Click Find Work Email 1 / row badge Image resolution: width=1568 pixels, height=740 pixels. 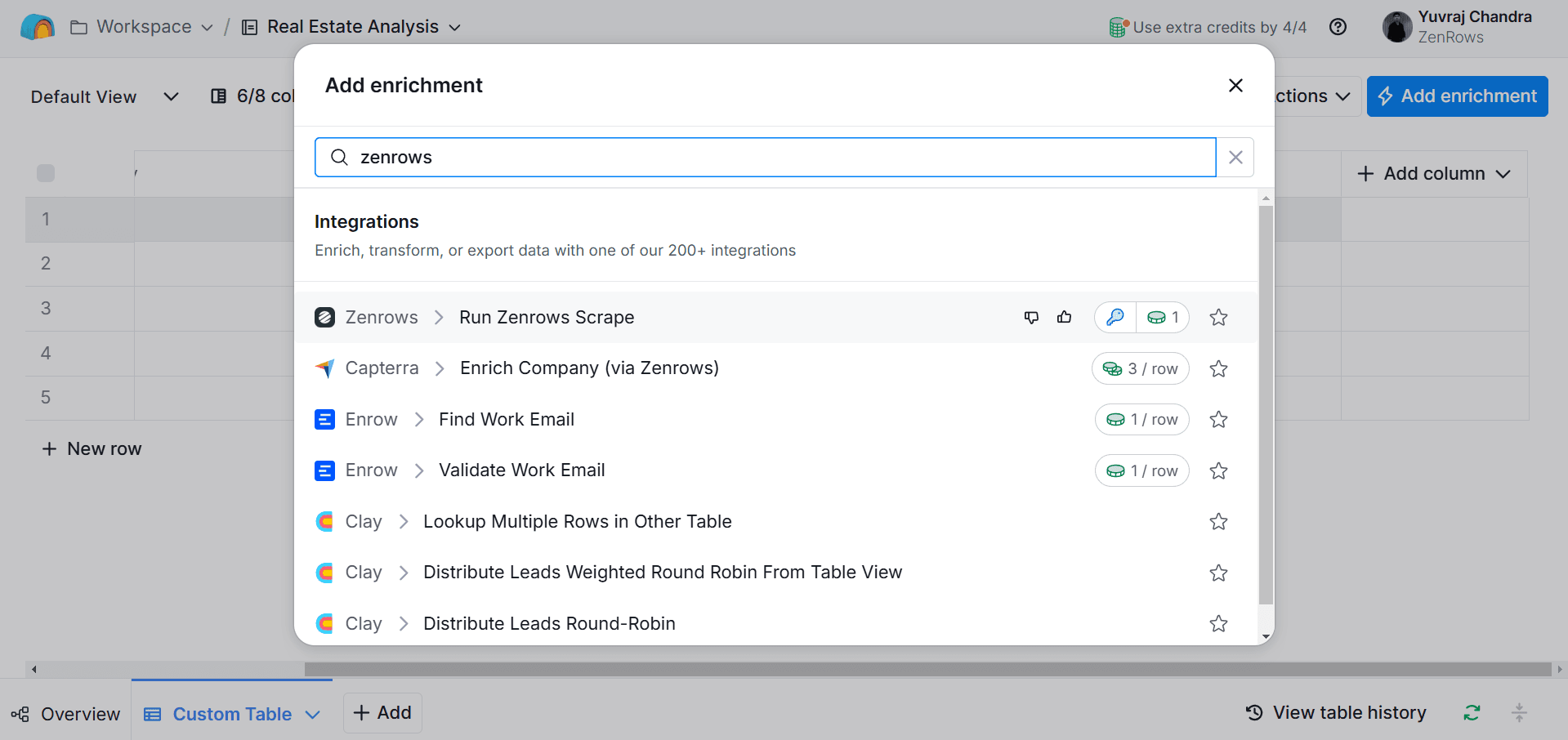[x=1141, y=419]
